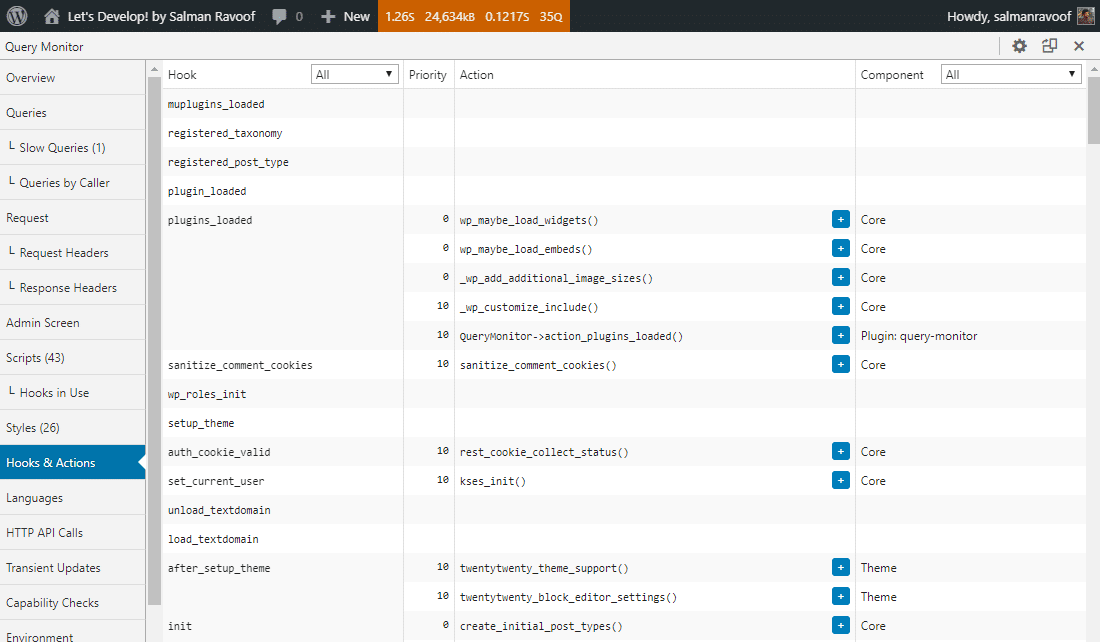
Task: Expand QueryMonitor->action_plugins_loaded details
Action: pos(840,335)
